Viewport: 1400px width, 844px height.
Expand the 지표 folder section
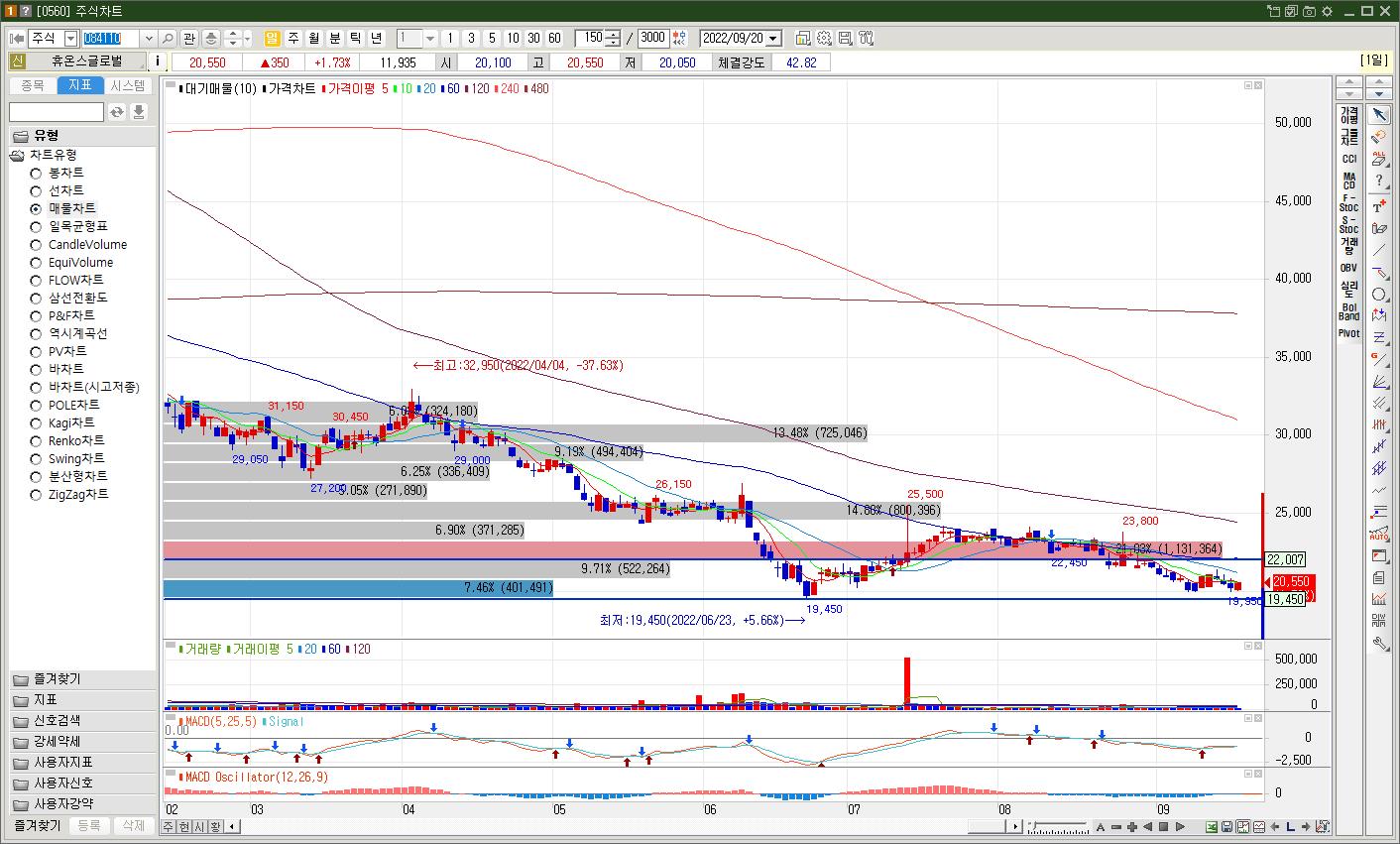pyautogui.click(x=82, y=700)
